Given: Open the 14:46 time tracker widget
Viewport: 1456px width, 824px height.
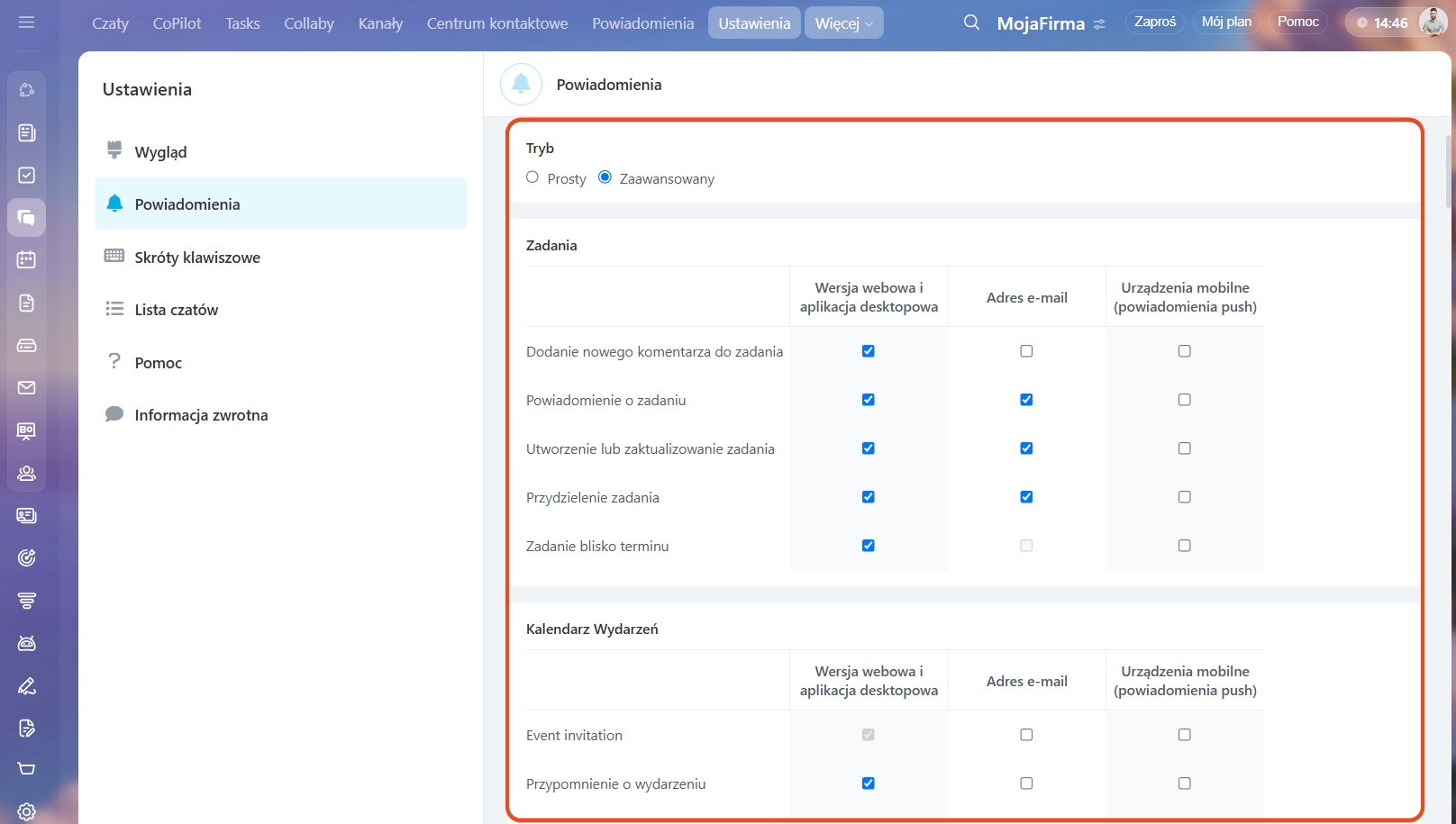Looking at the screenshot, I should click(1381, 23).
